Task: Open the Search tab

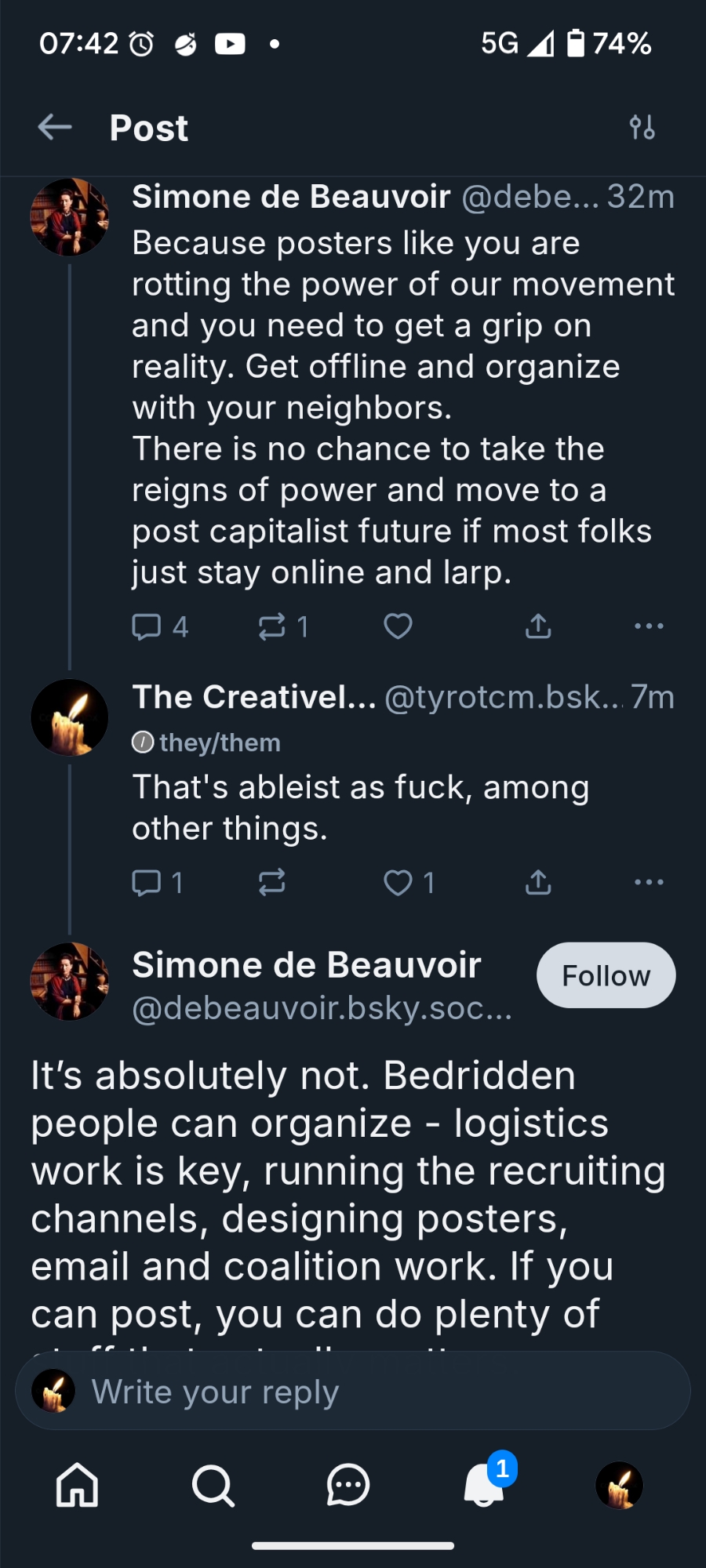Action: [213, 1486]
